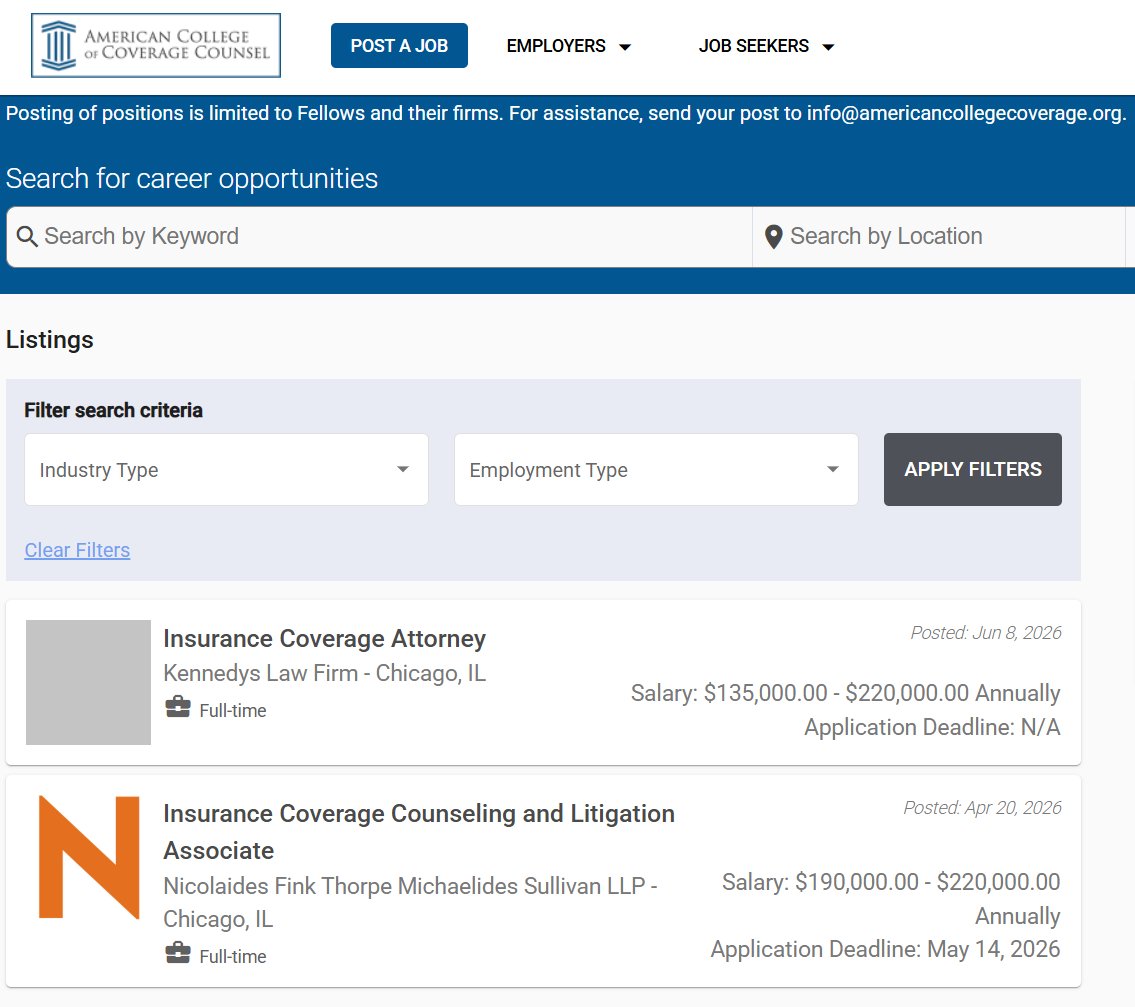The height and width of the screenshot is (1007, 1135).
Task: Open the gray placeholder logo of Kennedys listing
Action: 88,682
